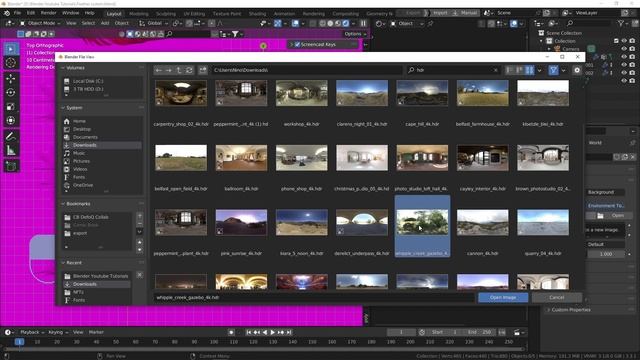Screen dimensions: 640x360
Task: Open the Object Mode dropdown
Action: click(x=40, y=23)
